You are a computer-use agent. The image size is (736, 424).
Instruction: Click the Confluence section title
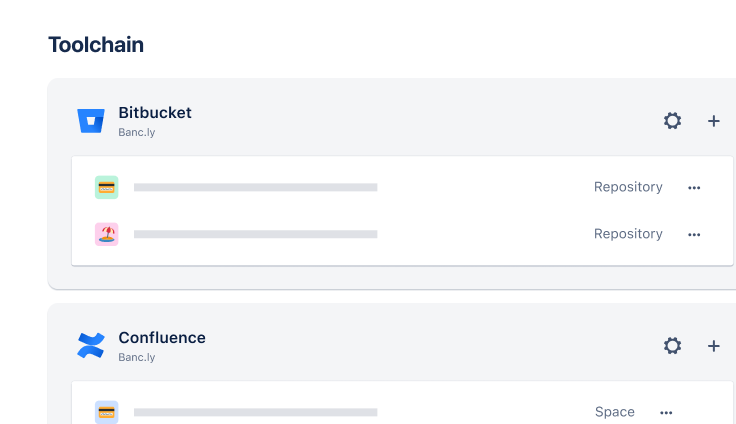tap(162, 338)
